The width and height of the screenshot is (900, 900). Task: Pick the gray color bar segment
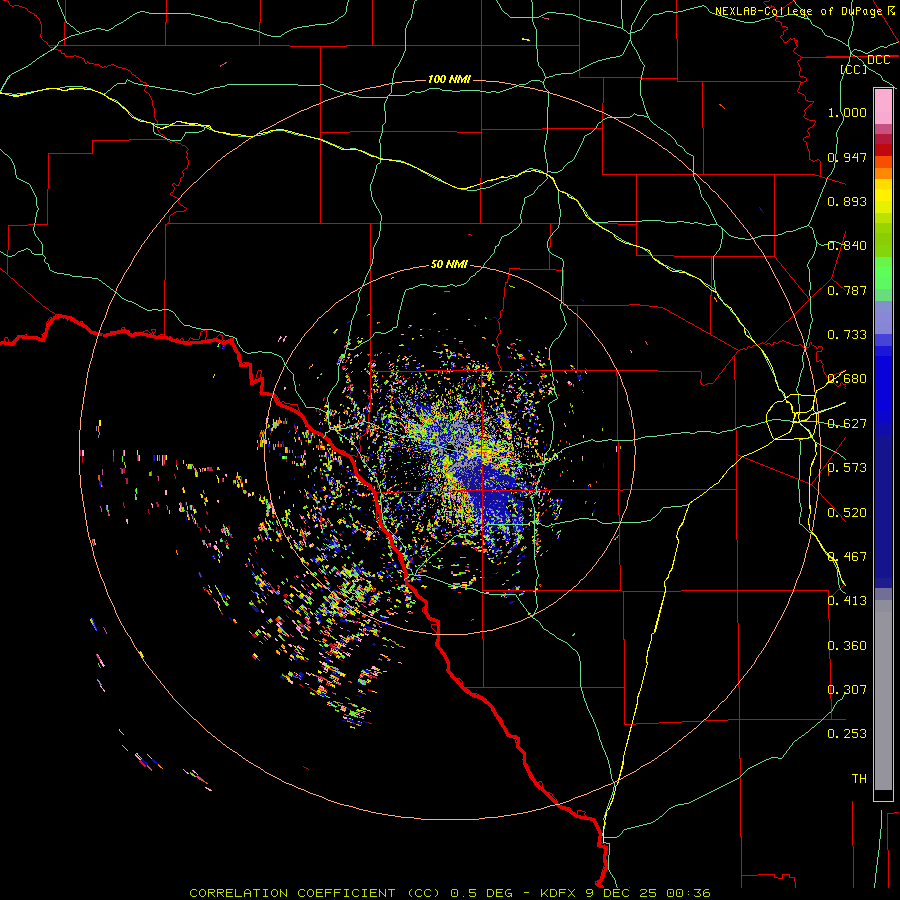(x=883, y=695)
